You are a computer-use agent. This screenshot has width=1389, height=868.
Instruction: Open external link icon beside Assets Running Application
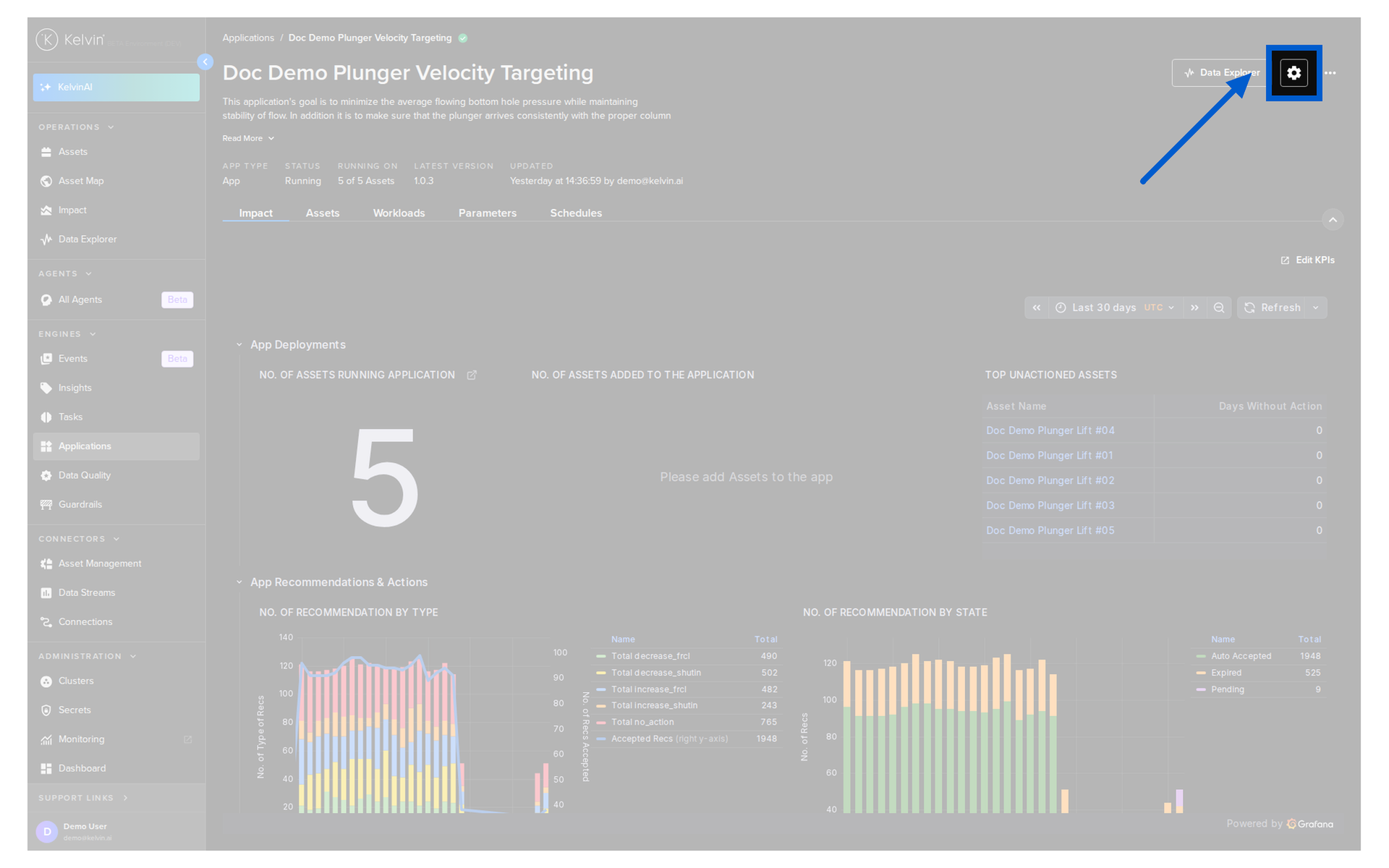point(472,375)
